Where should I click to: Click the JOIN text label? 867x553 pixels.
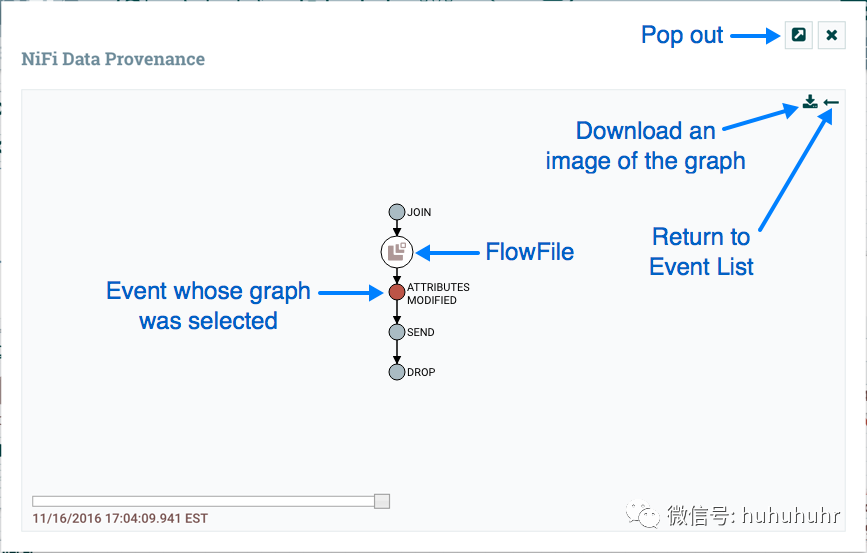tap(419, 213)
